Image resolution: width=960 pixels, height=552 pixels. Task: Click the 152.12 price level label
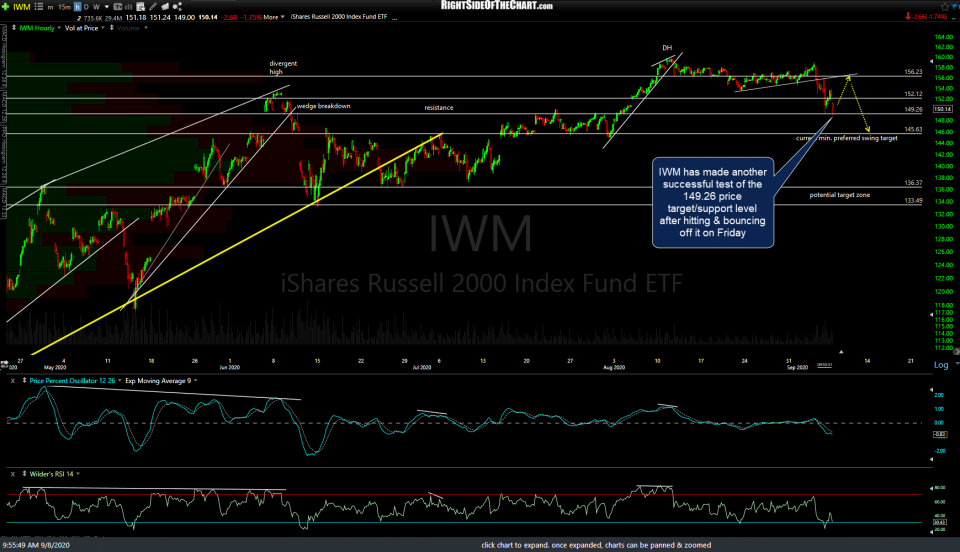tap(913, 94)
